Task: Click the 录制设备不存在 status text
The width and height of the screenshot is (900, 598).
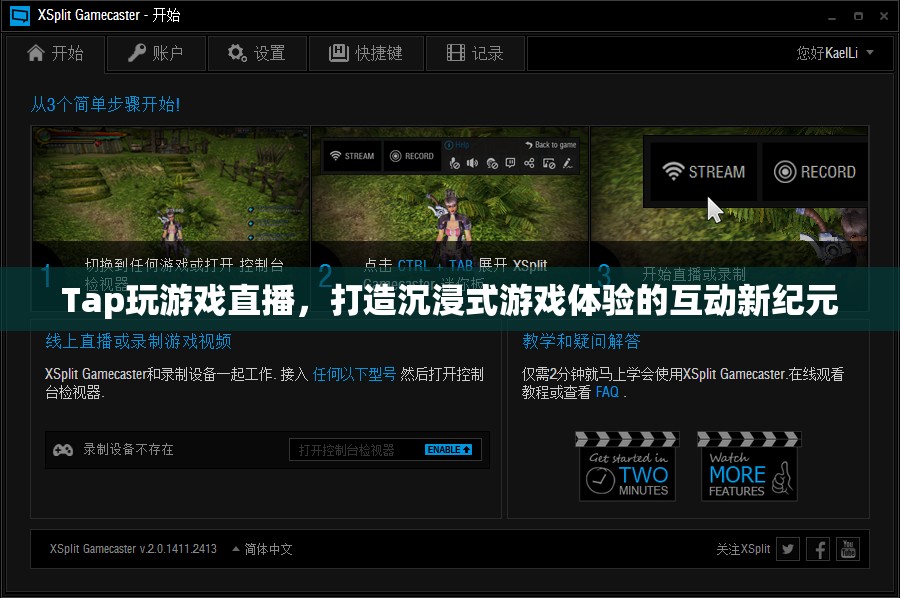Action: [129, 449]
